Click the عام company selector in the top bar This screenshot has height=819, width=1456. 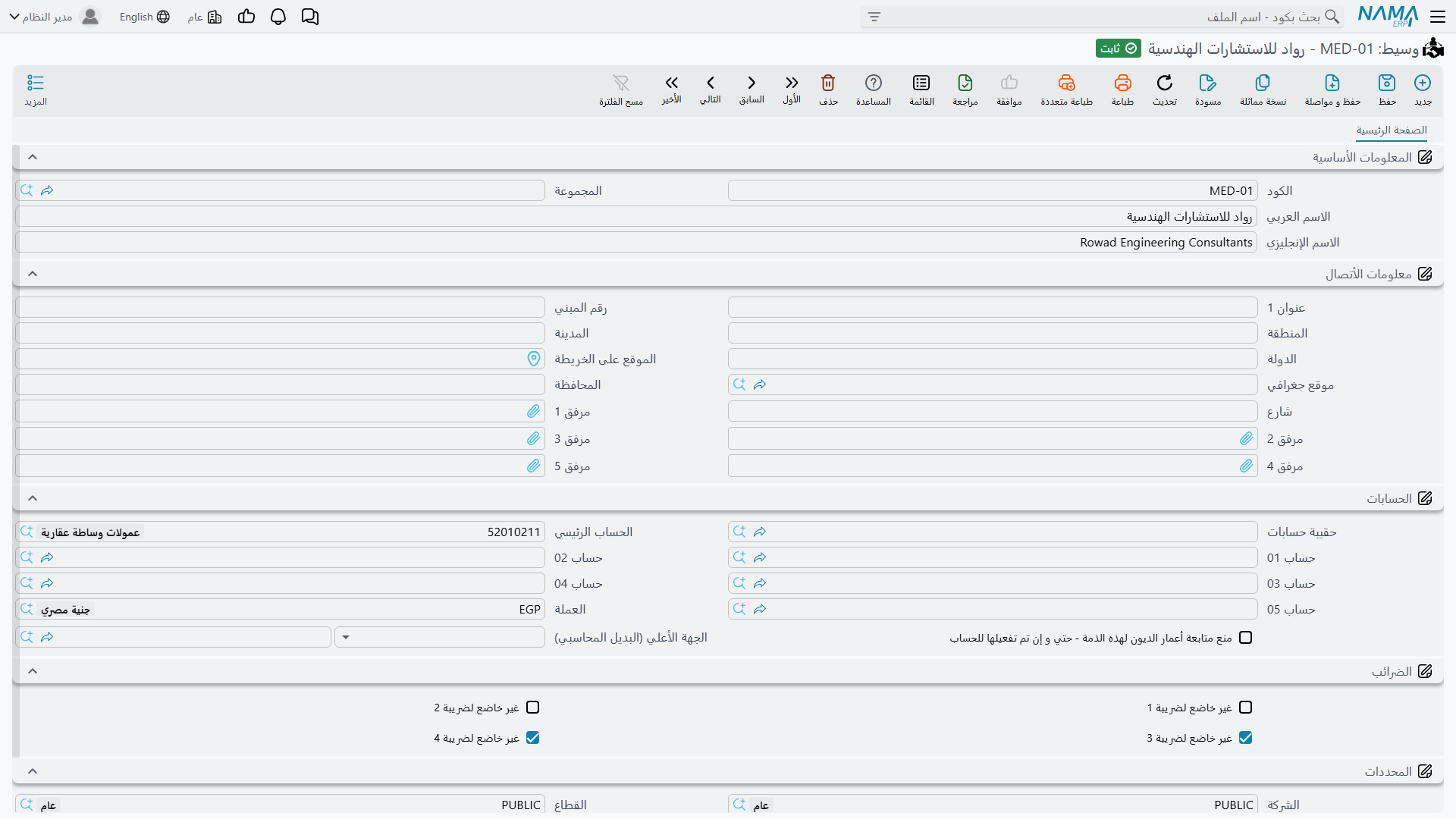[x=205, y=17]
